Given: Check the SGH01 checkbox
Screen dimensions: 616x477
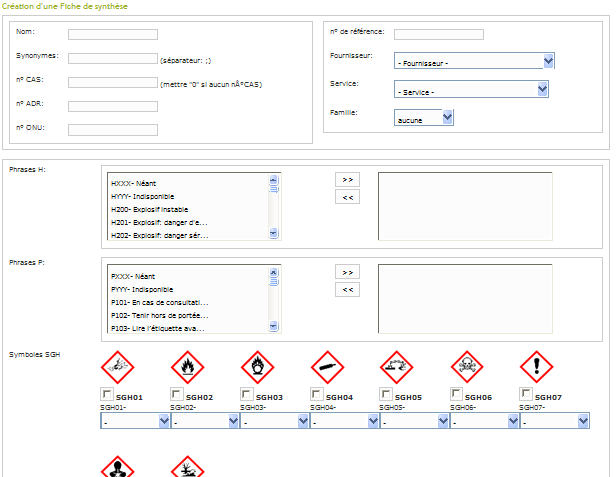Looking at the screenshot, I should 107,394.
